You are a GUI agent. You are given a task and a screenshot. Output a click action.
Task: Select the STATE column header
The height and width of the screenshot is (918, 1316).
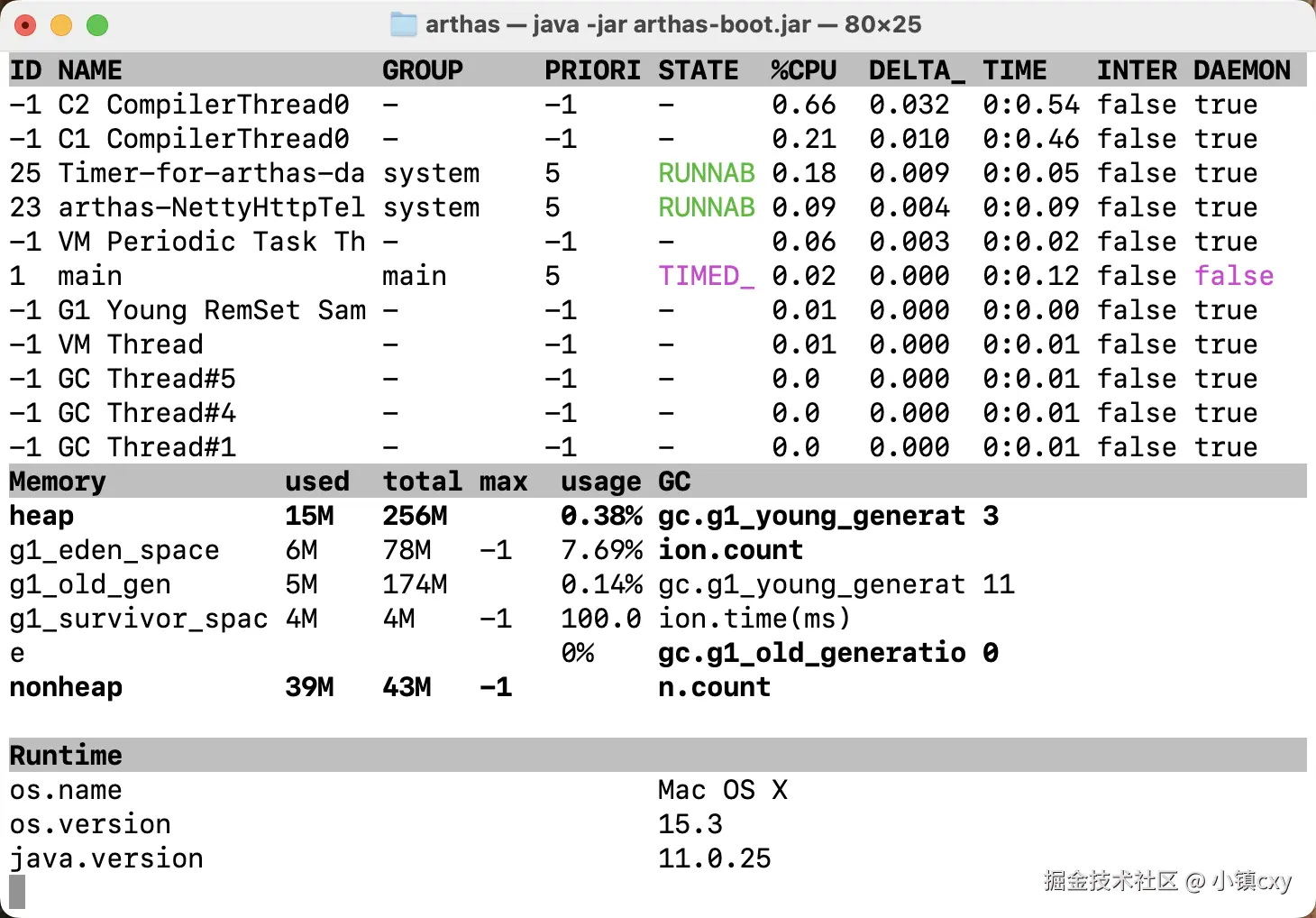pos(699,70)
